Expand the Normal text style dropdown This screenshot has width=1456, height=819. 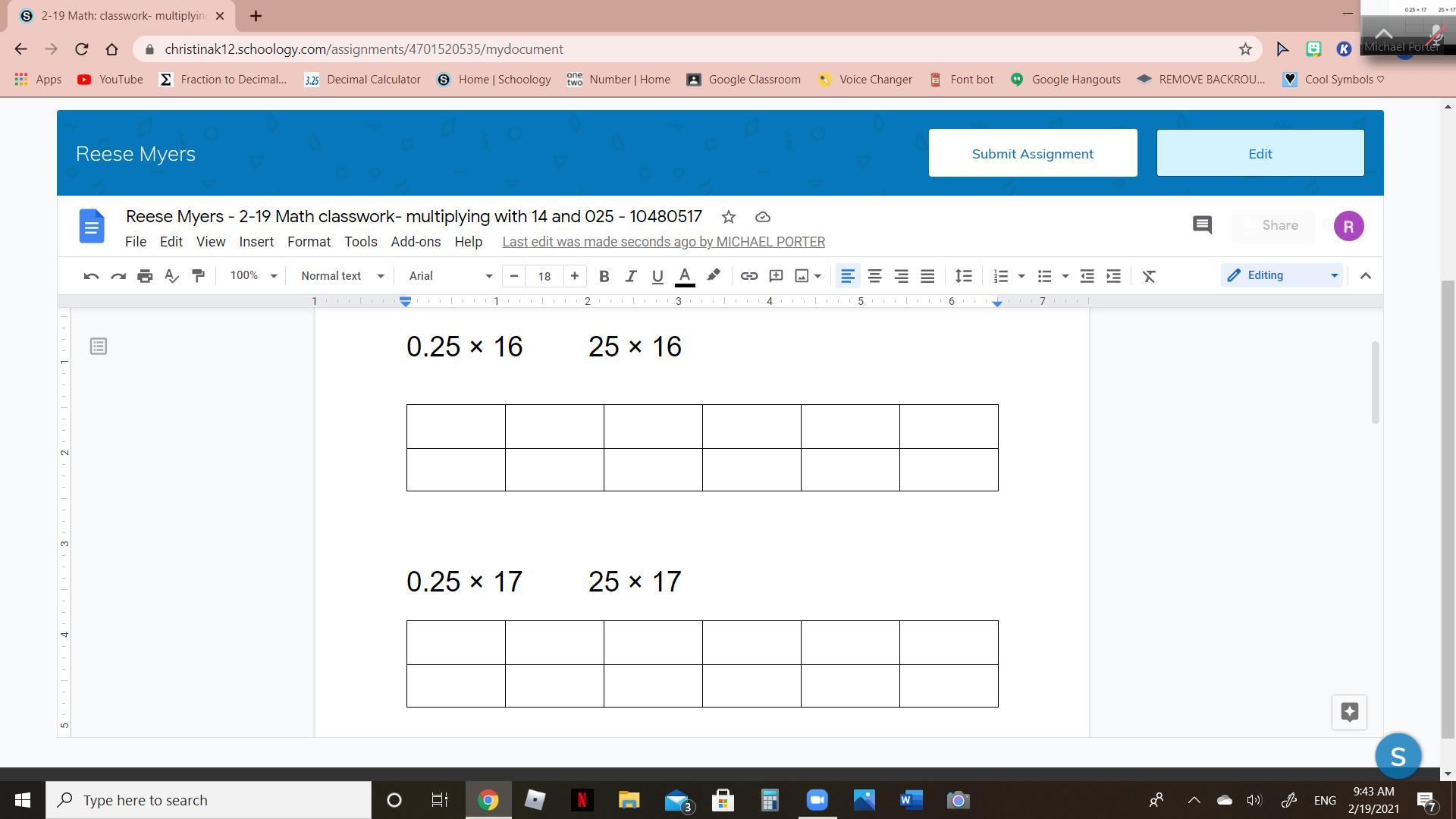tap(342, 276)
